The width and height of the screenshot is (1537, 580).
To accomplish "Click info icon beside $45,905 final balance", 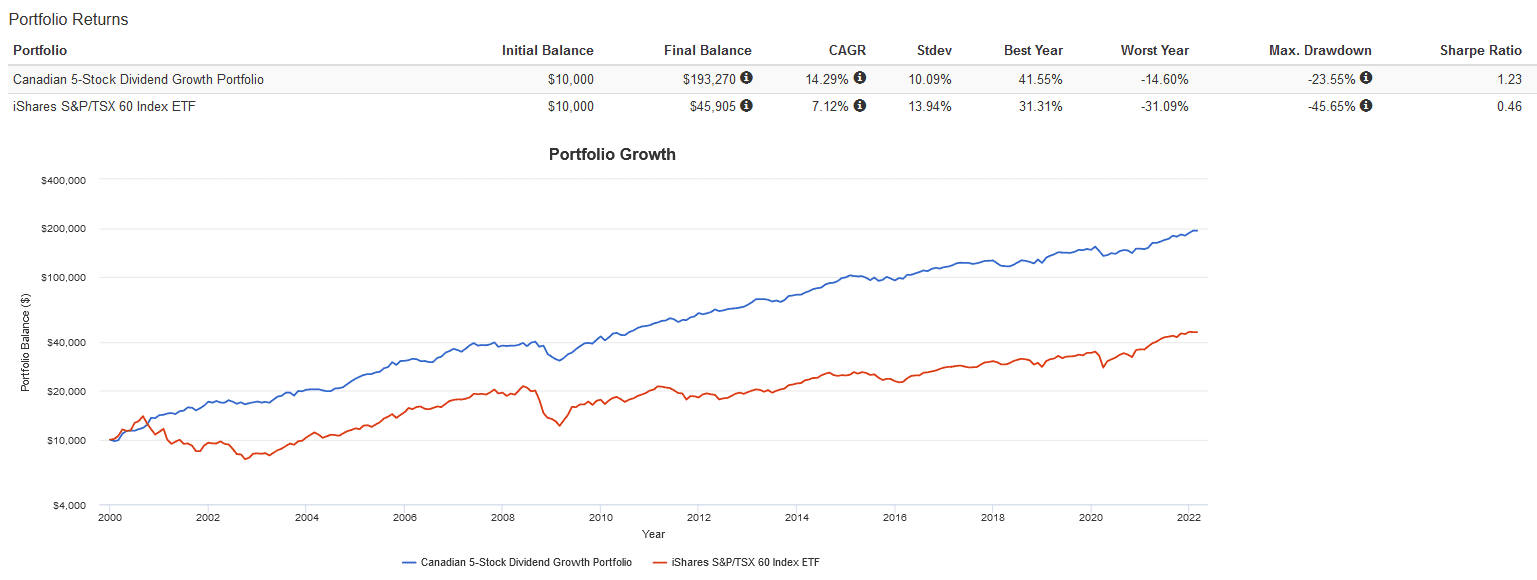I will tap(746, 106).
